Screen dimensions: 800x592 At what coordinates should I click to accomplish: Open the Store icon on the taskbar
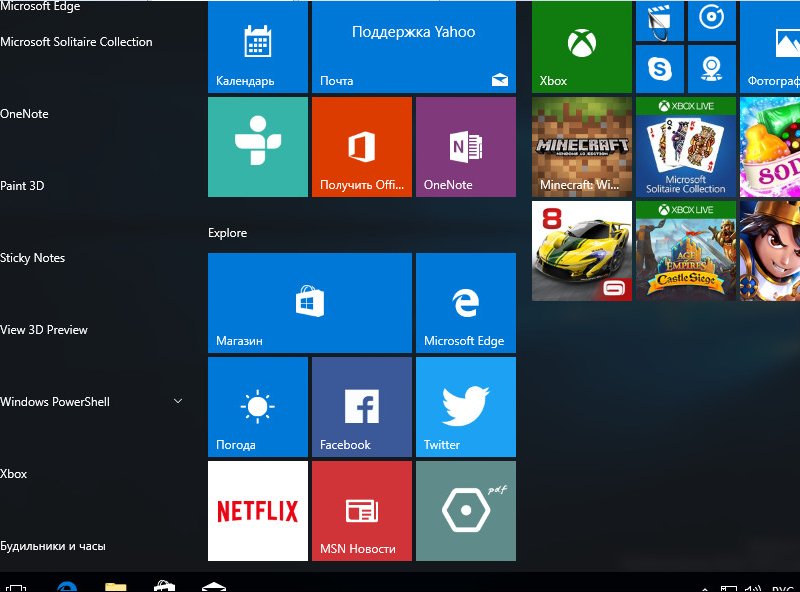click(164, 586)
